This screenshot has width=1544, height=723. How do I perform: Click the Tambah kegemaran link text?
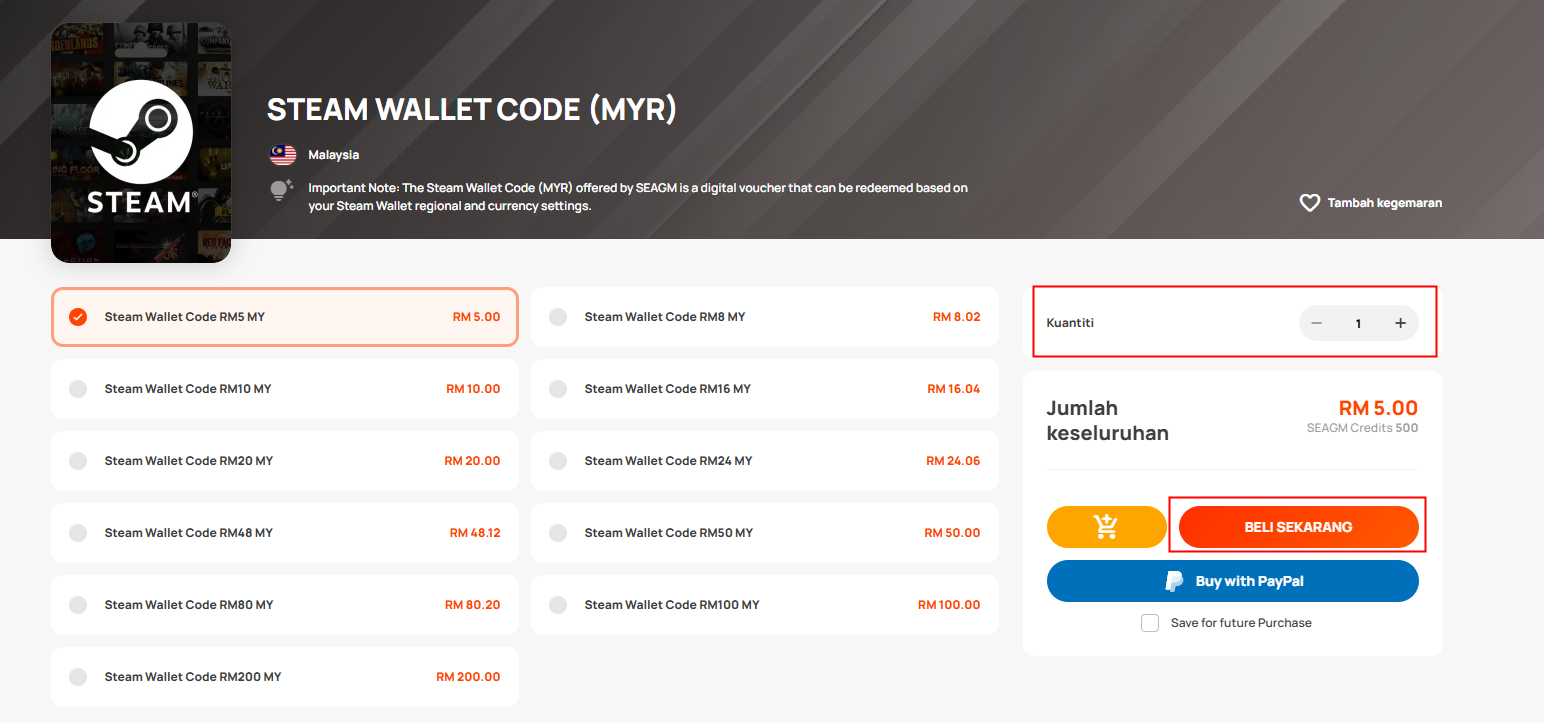(x=1384, y=203)
